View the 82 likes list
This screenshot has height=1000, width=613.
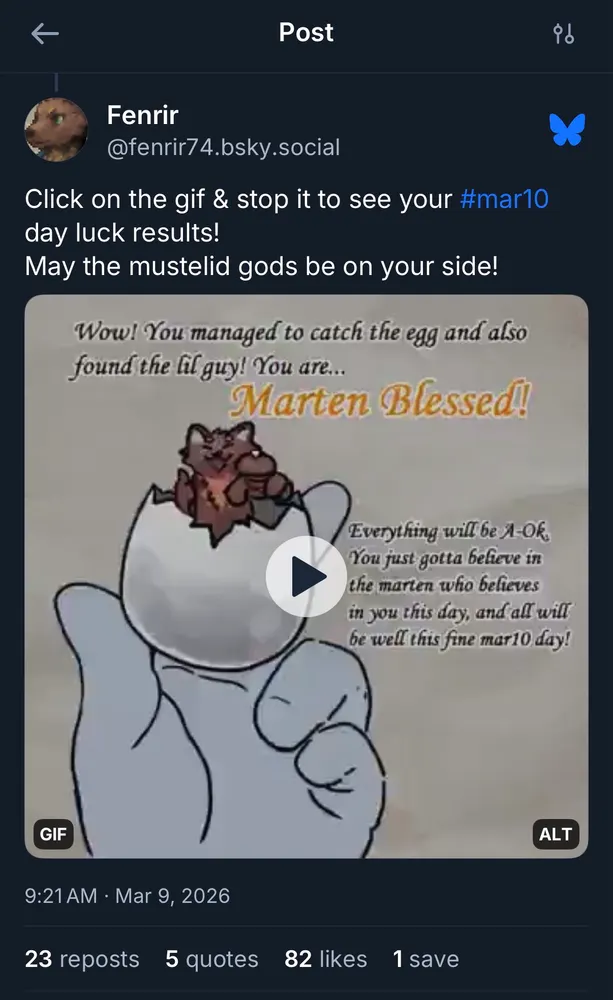pos(325,959)
